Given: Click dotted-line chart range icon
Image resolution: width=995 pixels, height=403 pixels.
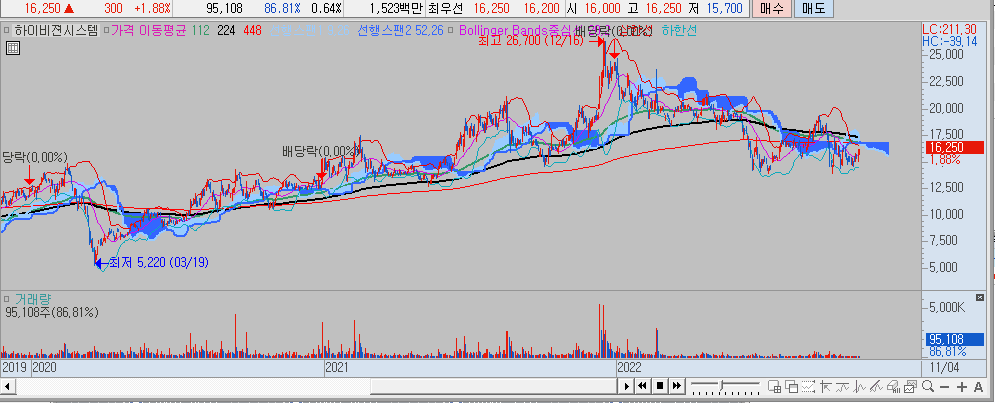Looking at the screenshot, I should click(808, 386).
